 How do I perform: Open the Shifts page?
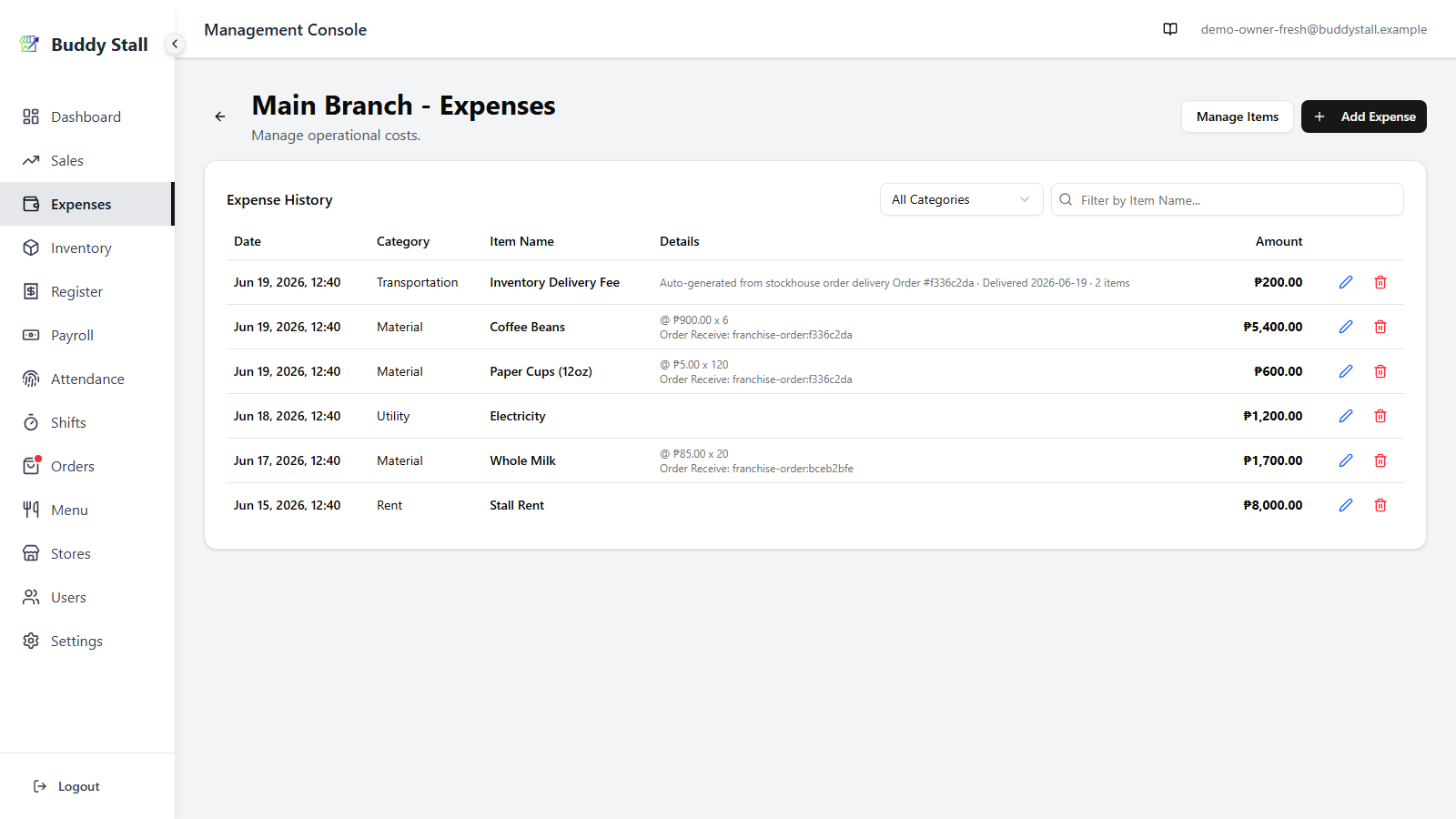point(86,422)
